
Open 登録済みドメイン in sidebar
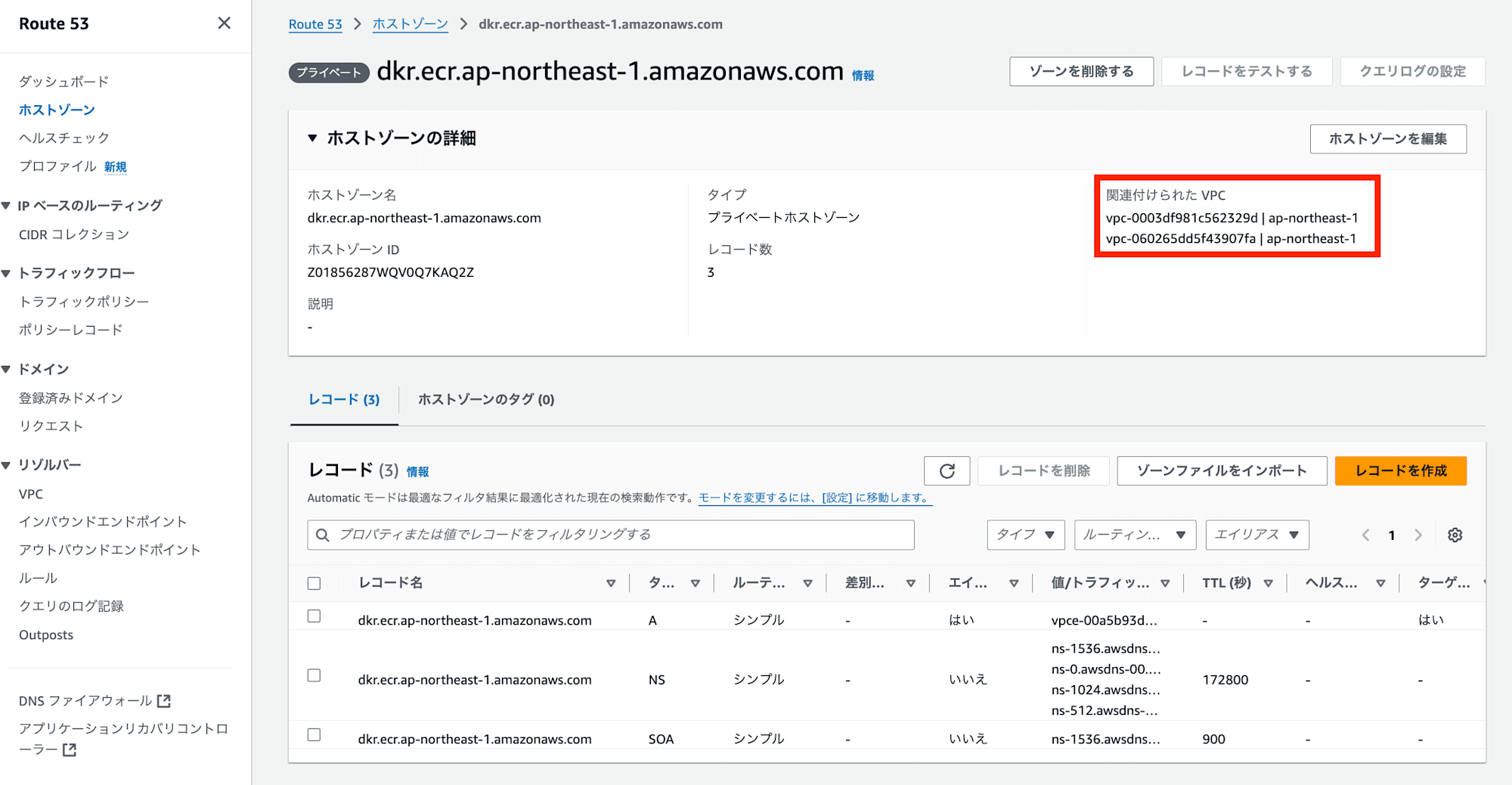coord(71,398)
